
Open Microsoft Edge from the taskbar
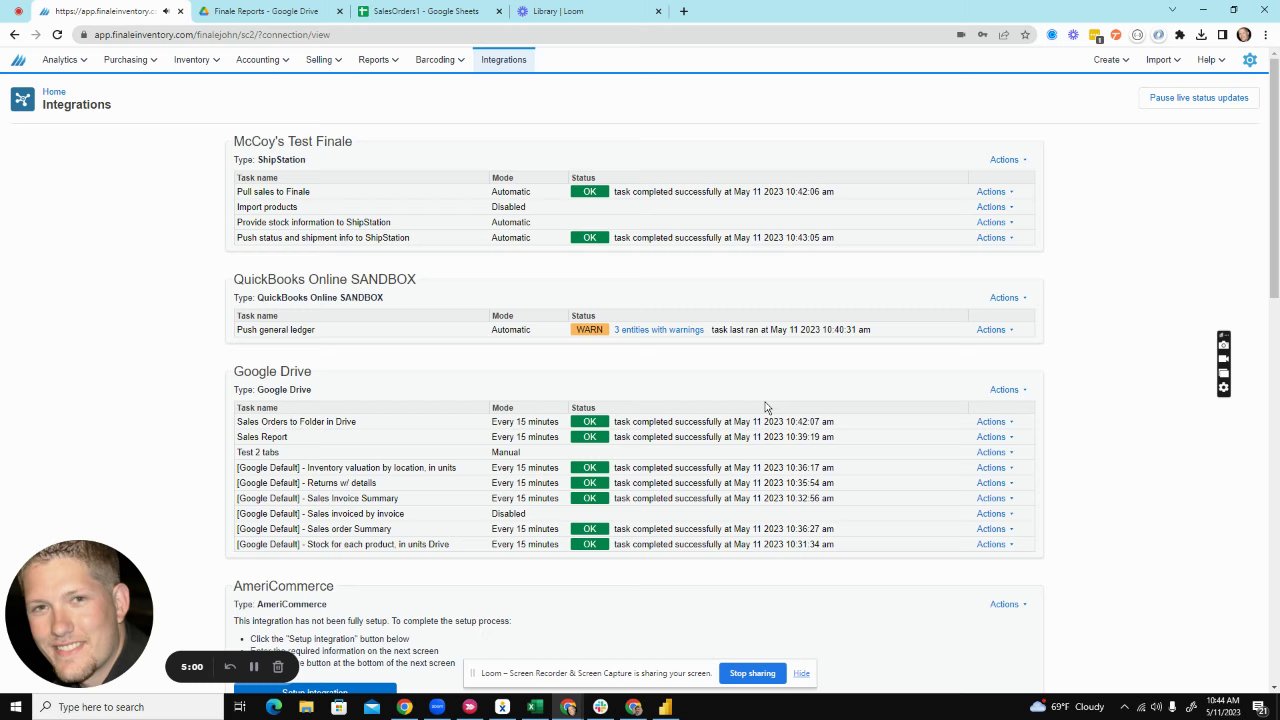(273, 707)
